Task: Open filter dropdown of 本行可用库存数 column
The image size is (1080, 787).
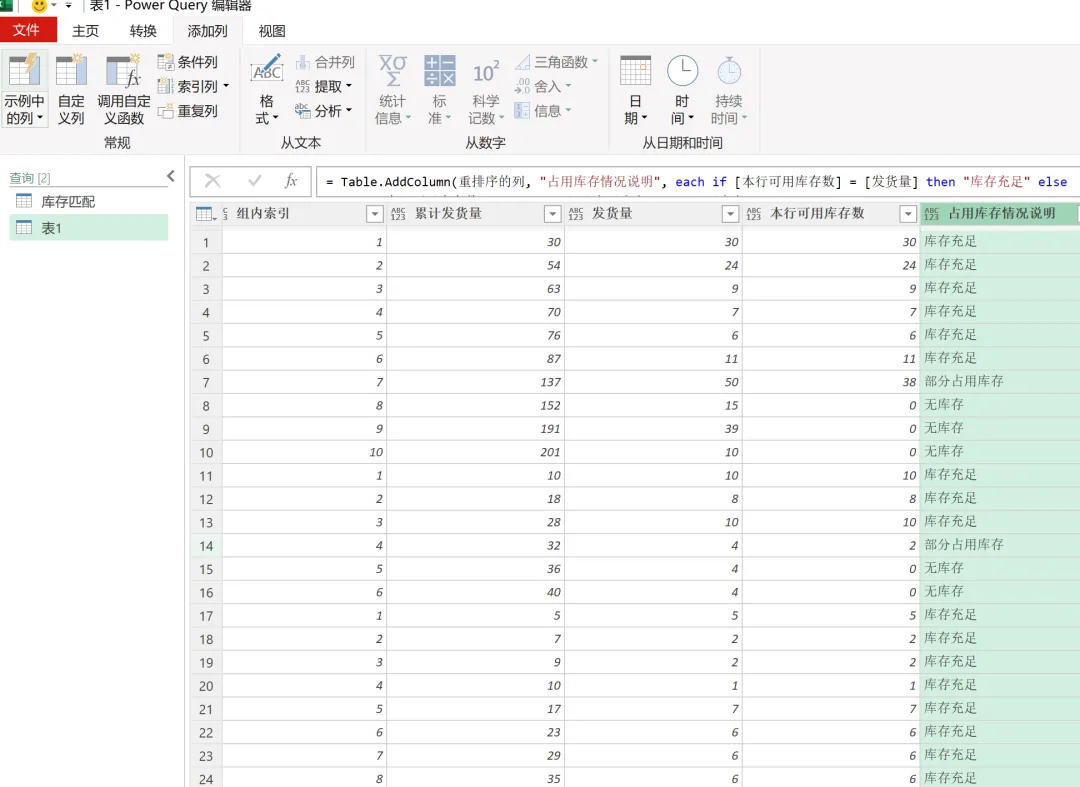Action: 908,214
